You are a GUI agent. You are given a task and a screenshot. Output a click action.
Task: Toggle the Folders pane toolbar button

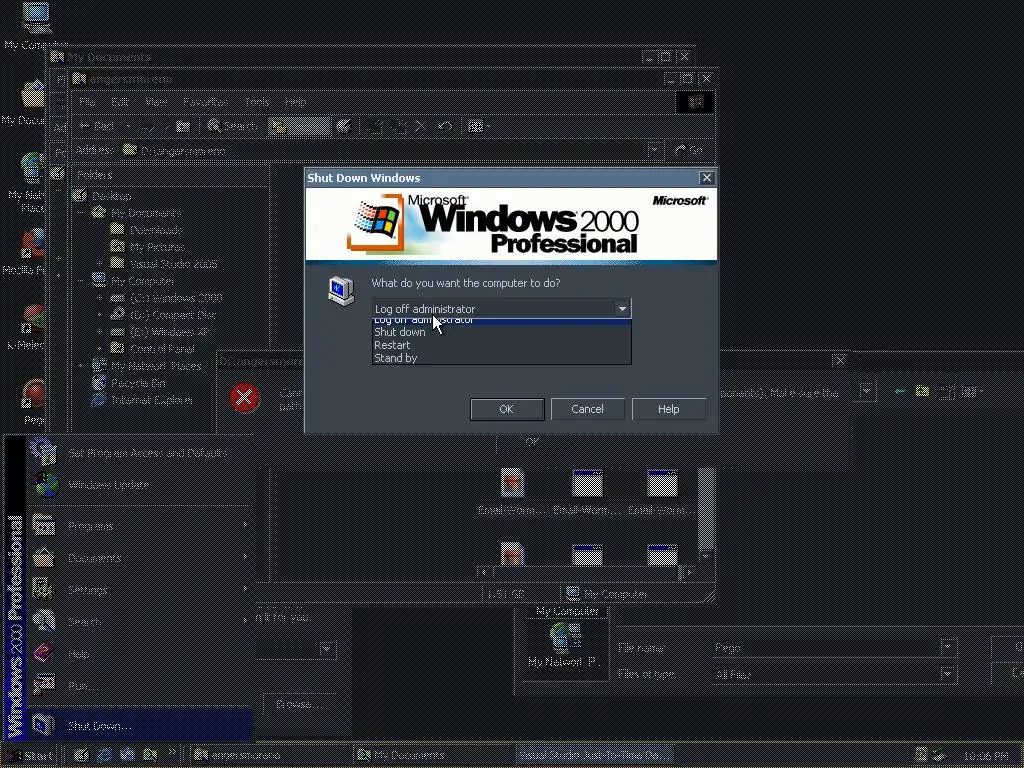tap(299, 126)
